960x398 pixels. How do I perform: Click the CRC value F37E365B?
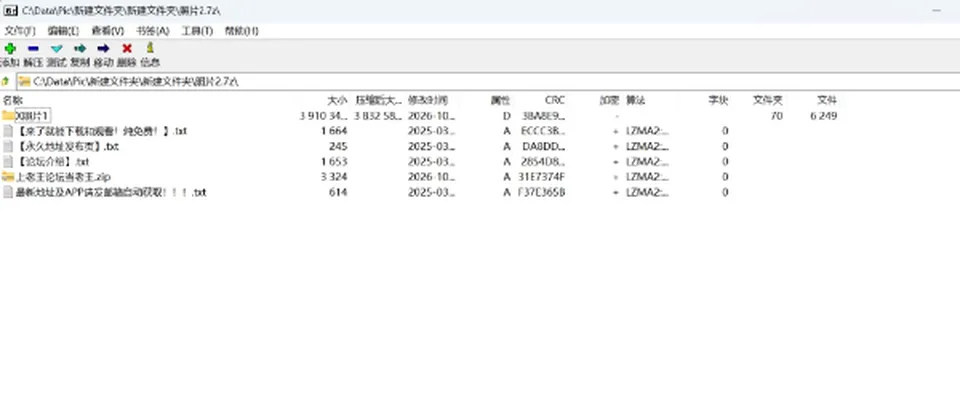pyautogui.click(x=541, y=192)
